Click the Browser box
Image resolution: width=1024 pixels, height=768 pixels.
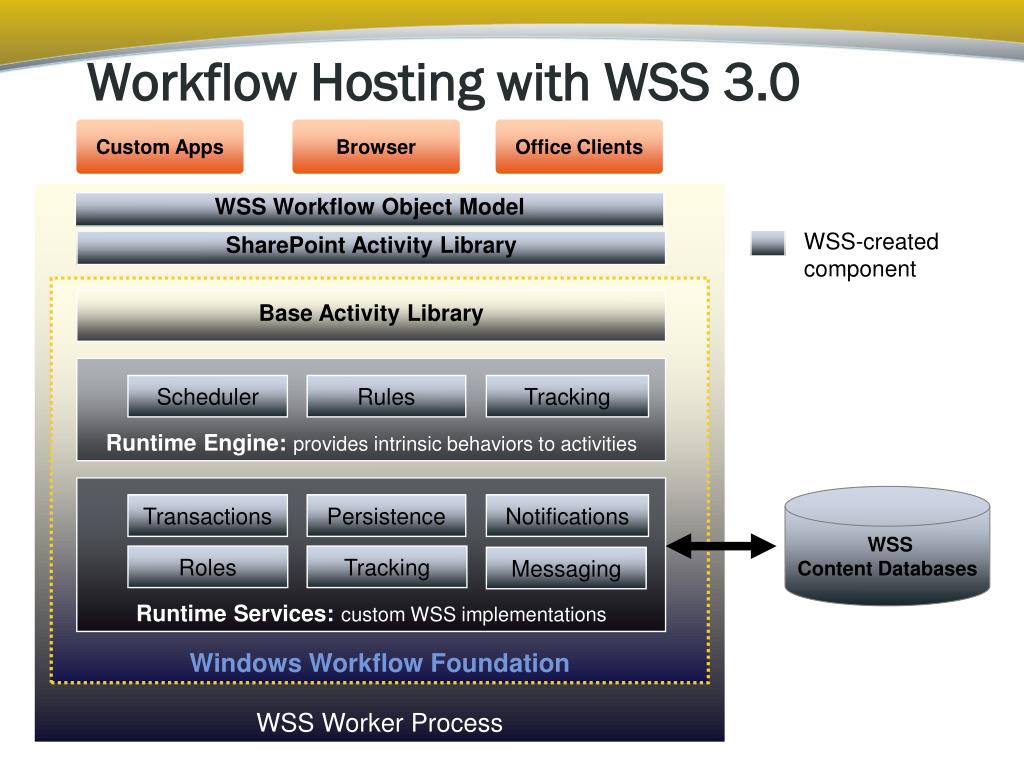[376, 147]
